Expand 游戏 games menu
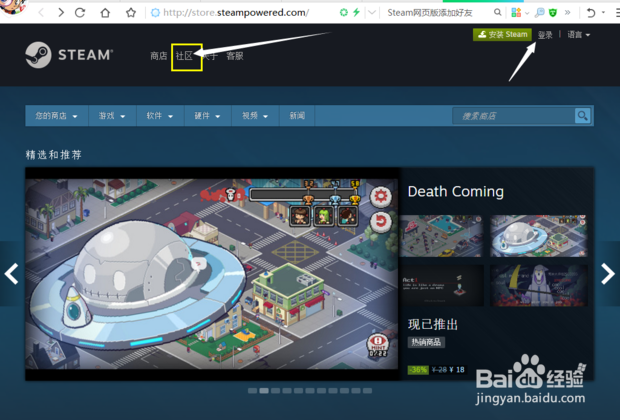Image resolution: width=620 pixels, height=420 pixels. click(x=112, y=116)
